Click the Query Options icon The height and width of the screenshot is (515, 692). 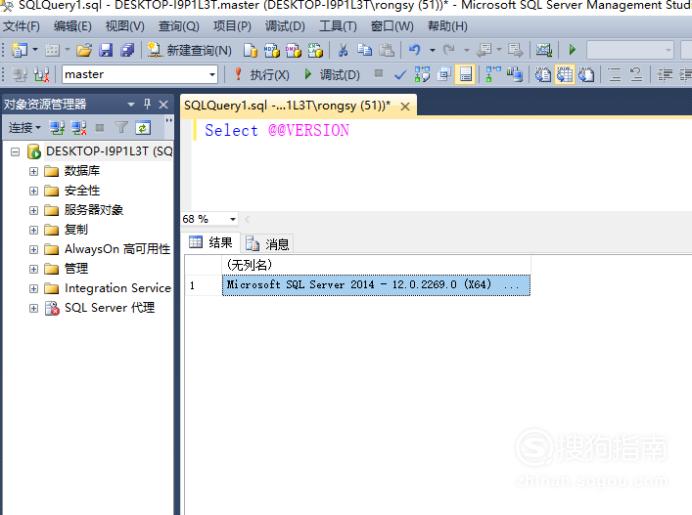pyautogui.click(x=444, y=75)
